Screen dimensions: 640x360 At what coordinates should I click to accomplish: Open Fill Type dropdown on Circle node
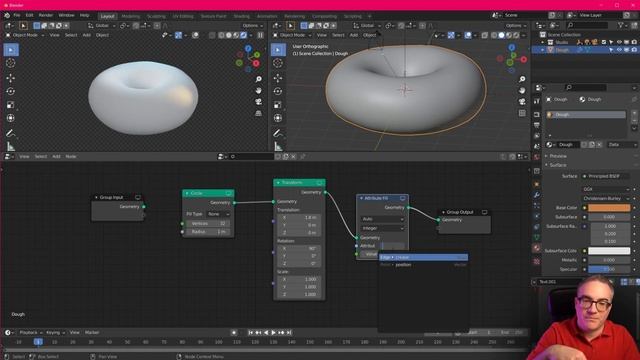tap(218, 214)
